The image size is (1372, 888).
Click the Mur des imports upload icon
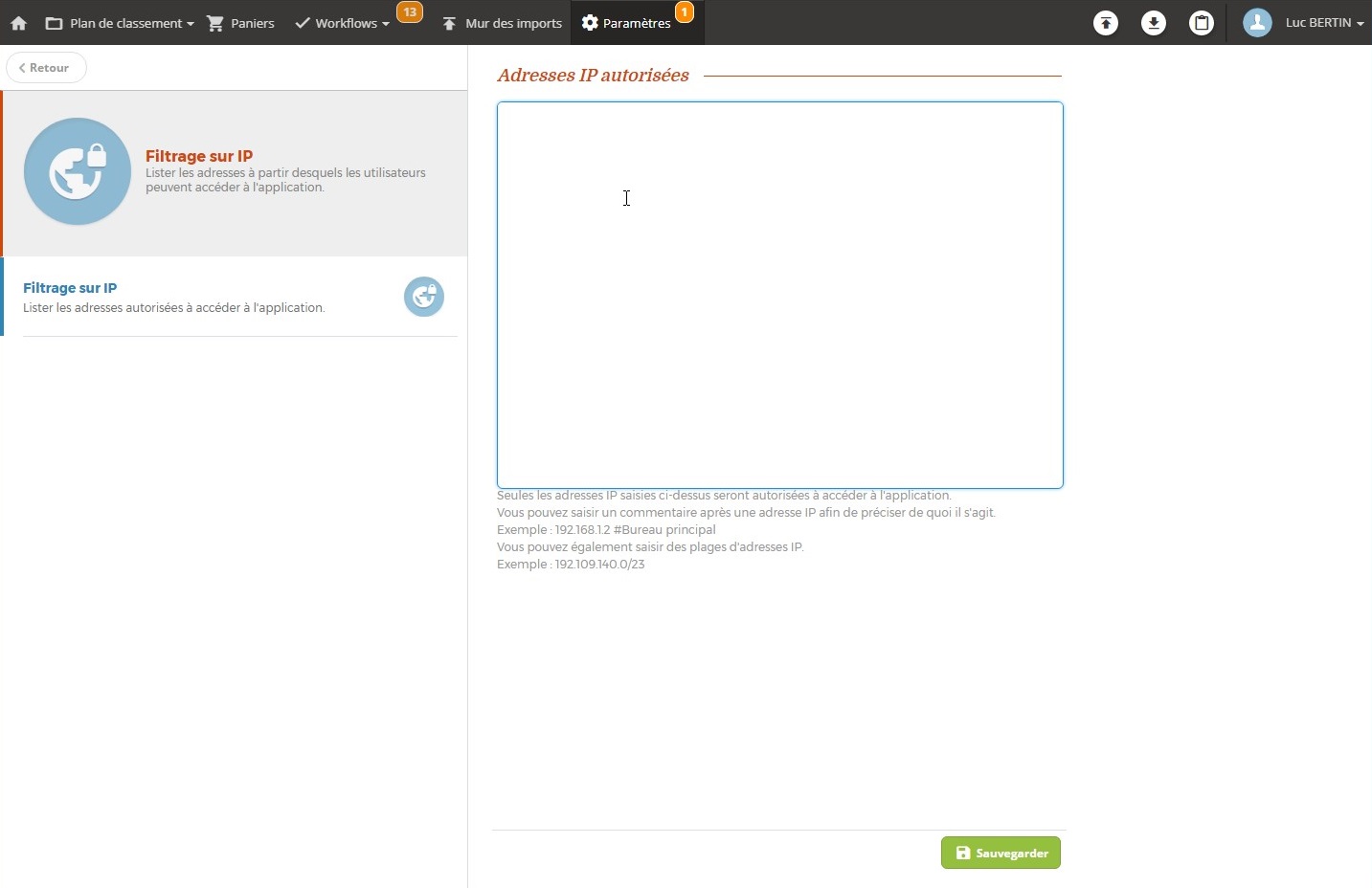pos(449,23)
